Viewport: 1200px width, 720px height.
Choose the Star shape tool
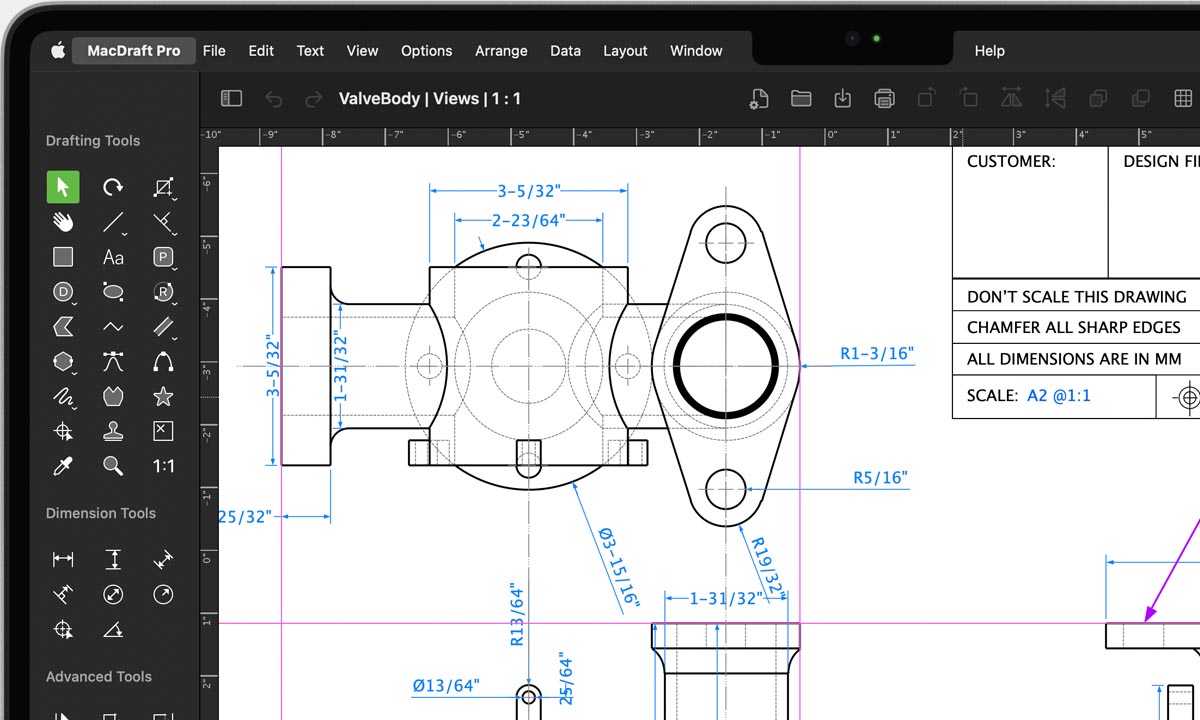click(163, 397)
